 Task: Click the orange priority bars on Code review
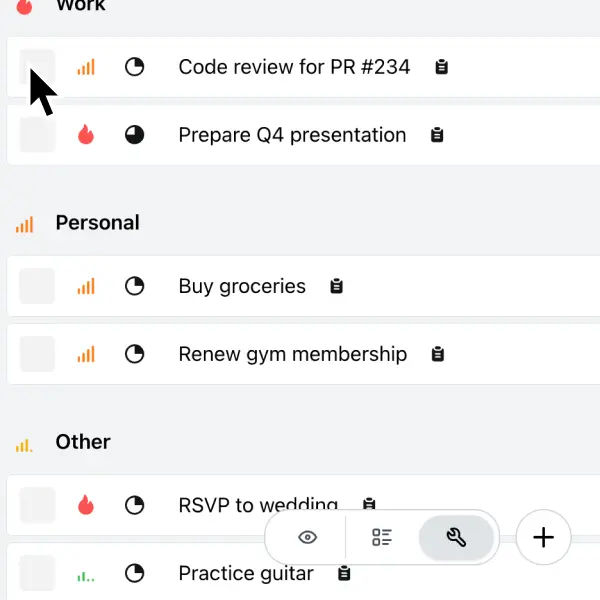coord(86,68)
